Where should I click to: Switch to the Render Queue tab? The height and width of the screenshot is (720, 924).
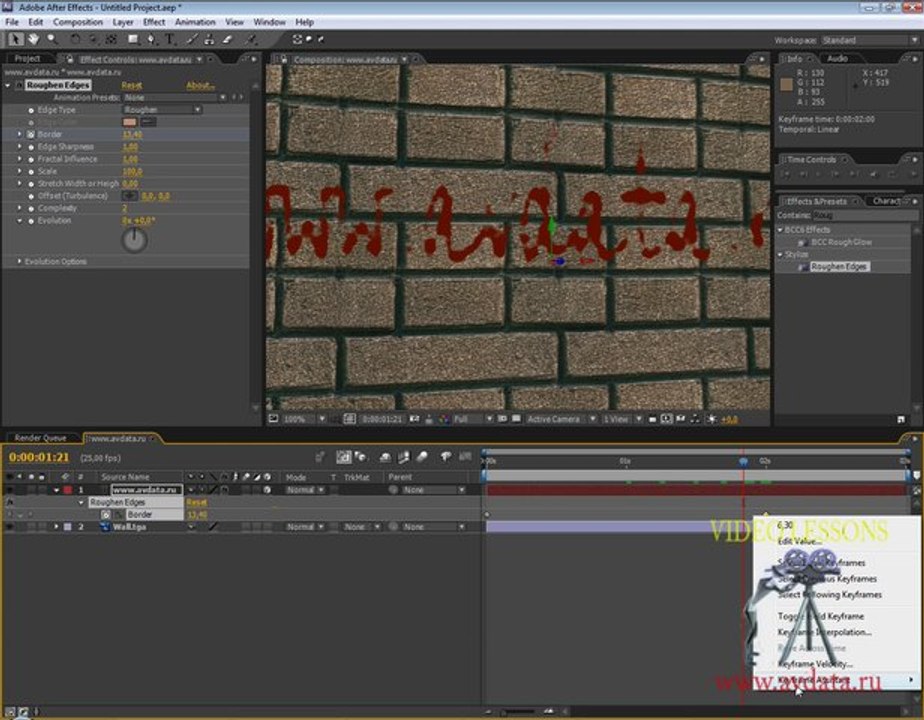[40, 438]
